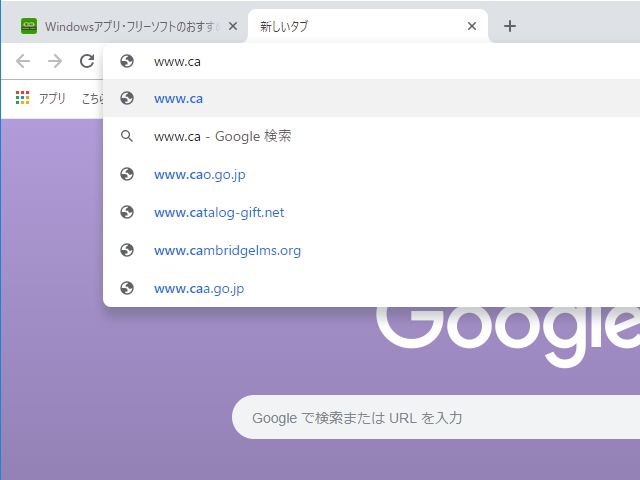This screenshot has width=640, height=480.
Task: Switch to the Windowsアプリ・フリーソフト tab
Action: pyautogui.click(x=124, y=26)
